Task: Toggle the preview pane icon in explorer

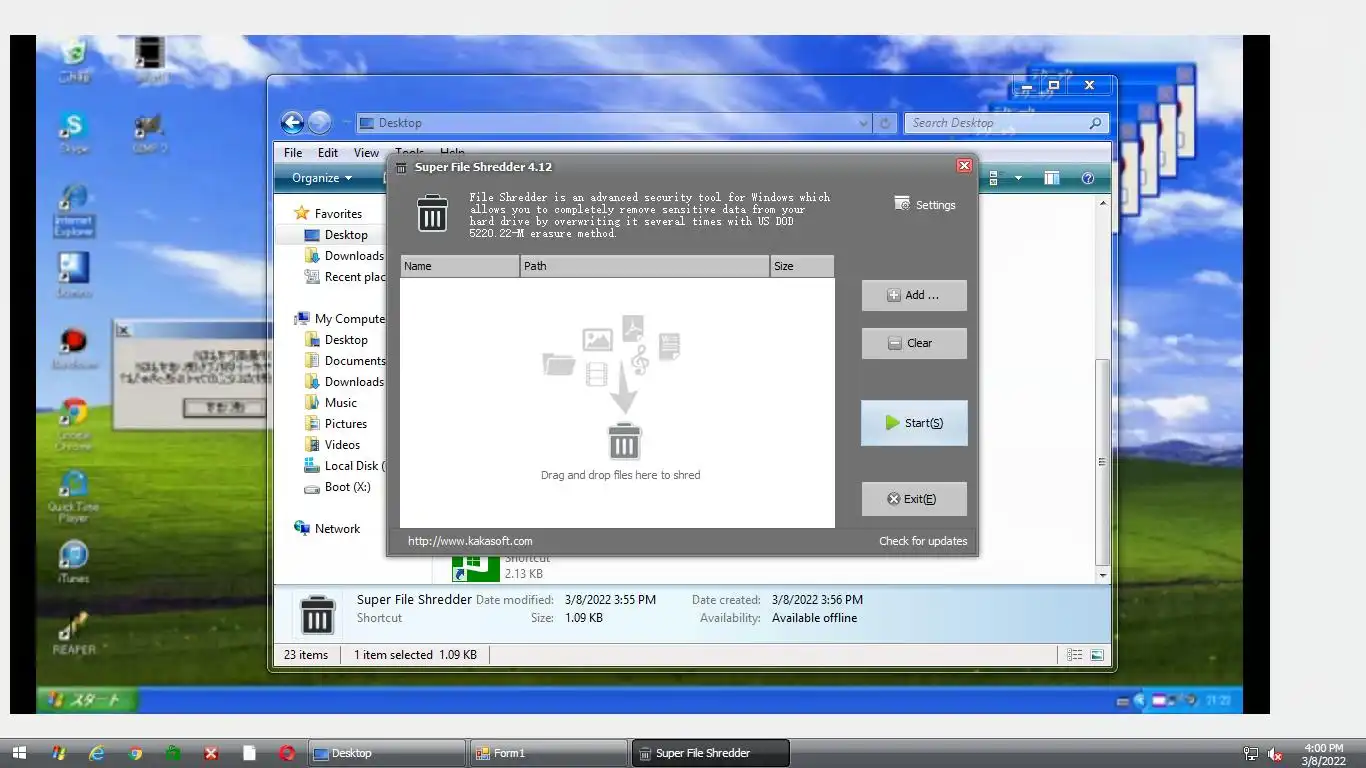Action: 1052,178
